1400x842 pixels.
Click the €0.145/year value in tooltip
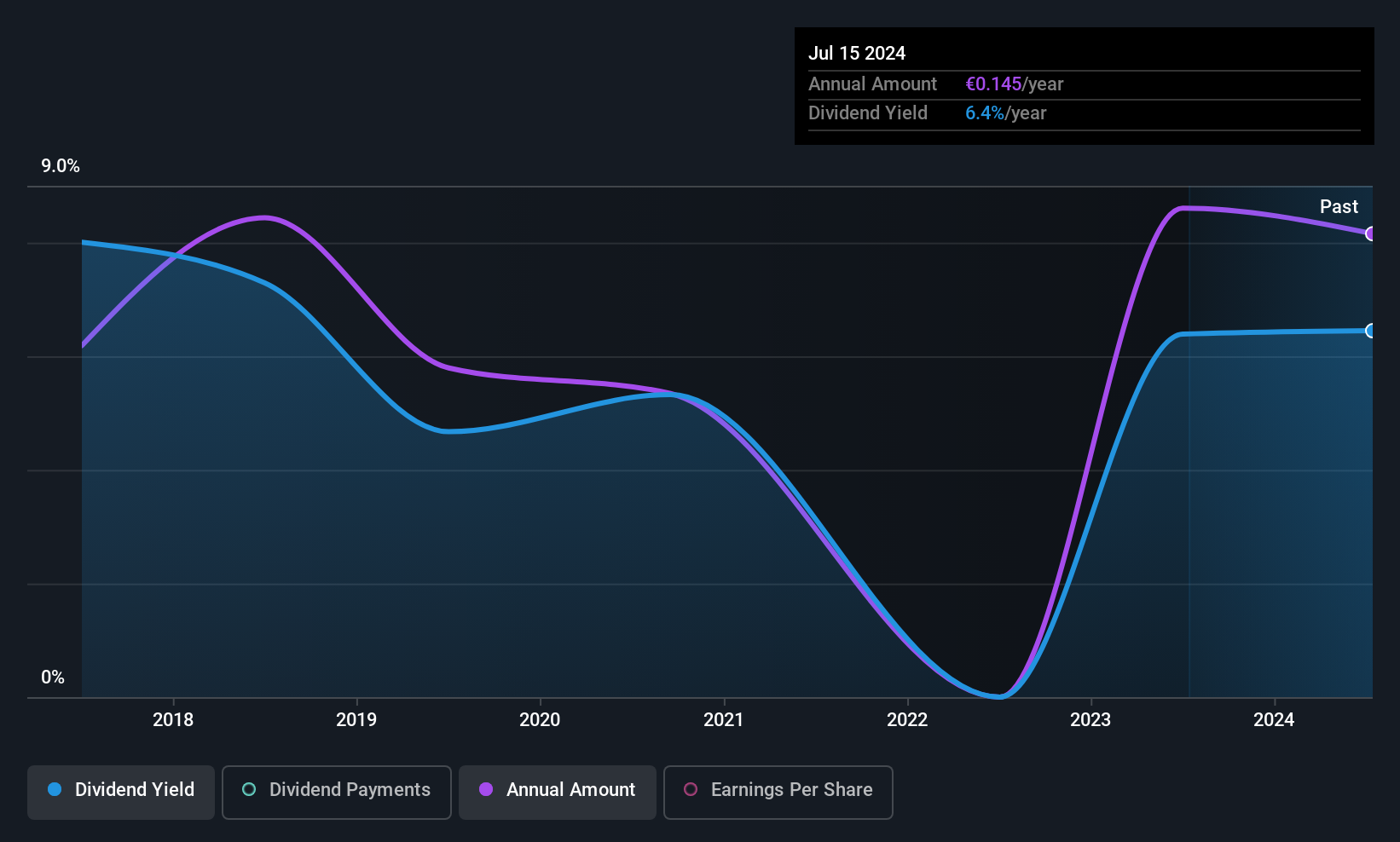[1015, 84]
